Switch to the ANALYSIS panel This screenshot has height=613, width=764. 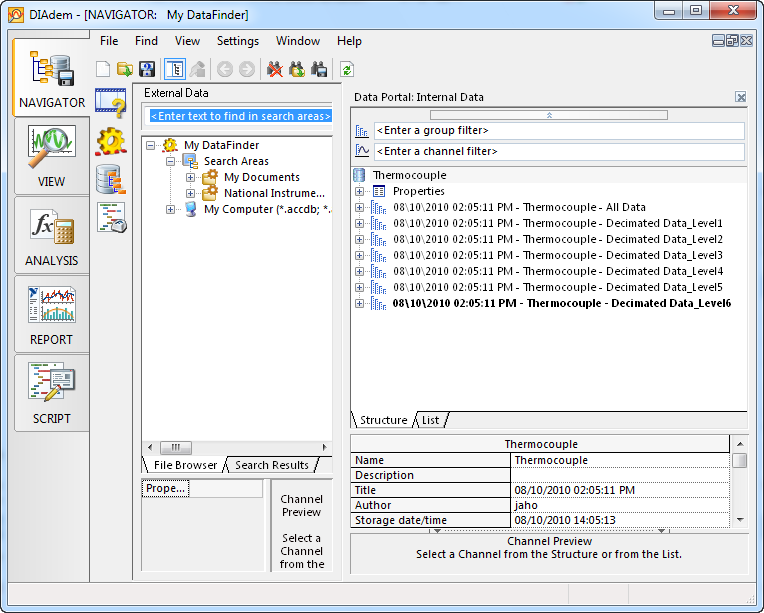[x=51, y=235]
